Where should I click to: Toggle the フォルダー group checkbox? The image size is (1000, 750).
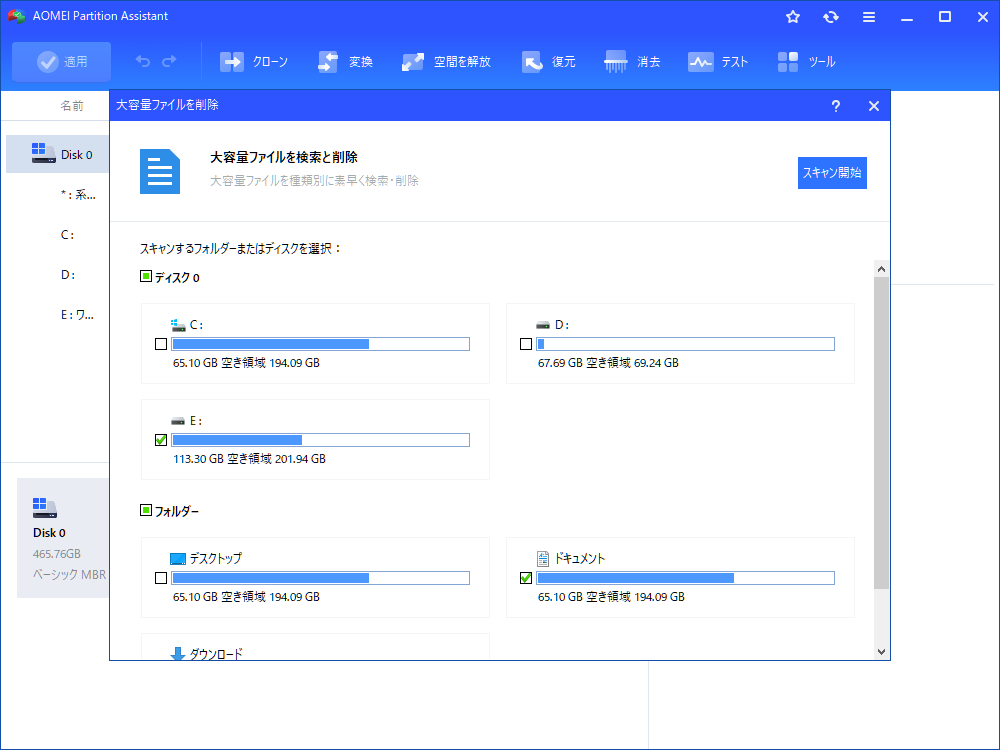click(x=145, y=510)
